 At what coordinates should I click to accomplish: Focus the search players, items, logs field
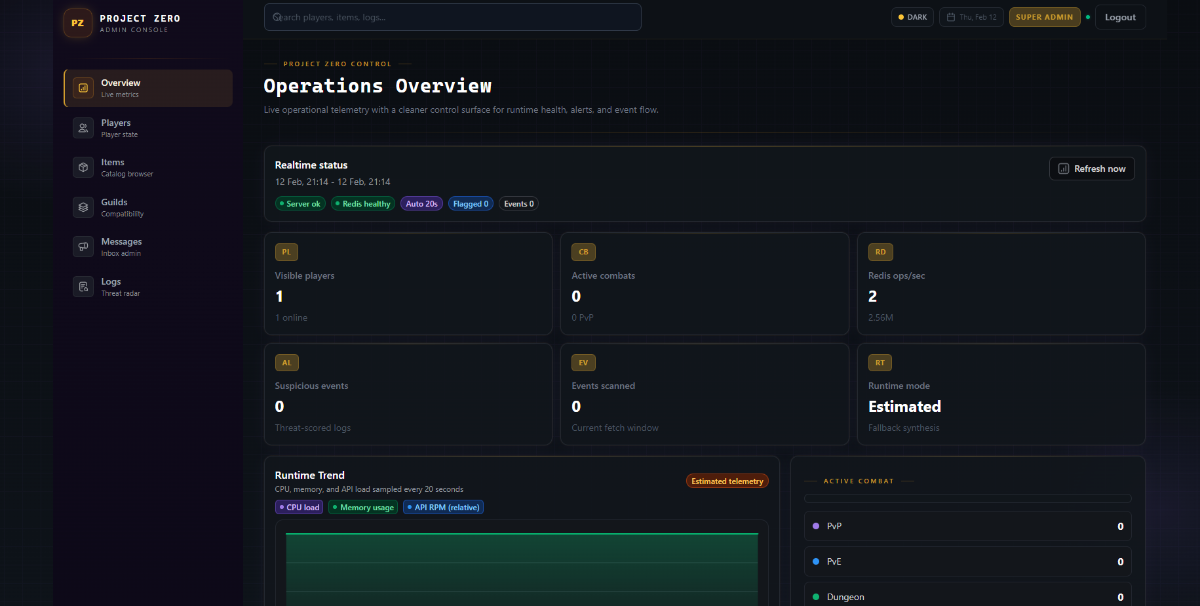point(453,17)
